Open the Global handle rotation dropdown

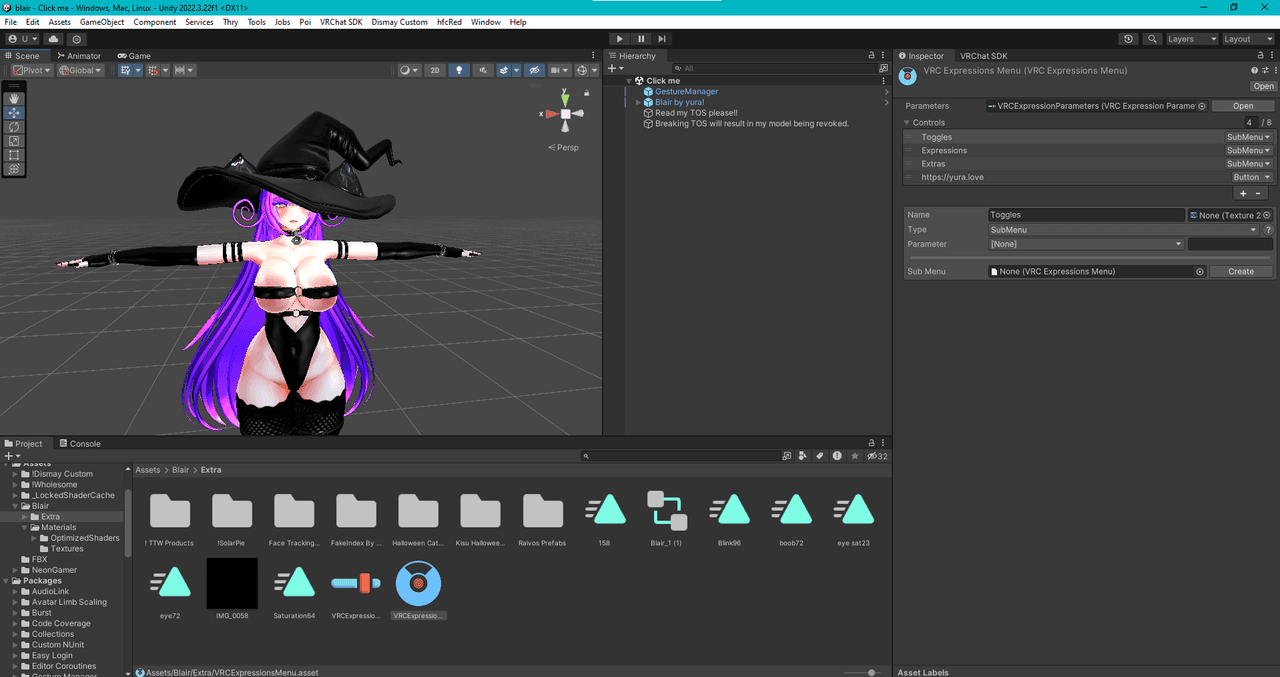point(81,70)
